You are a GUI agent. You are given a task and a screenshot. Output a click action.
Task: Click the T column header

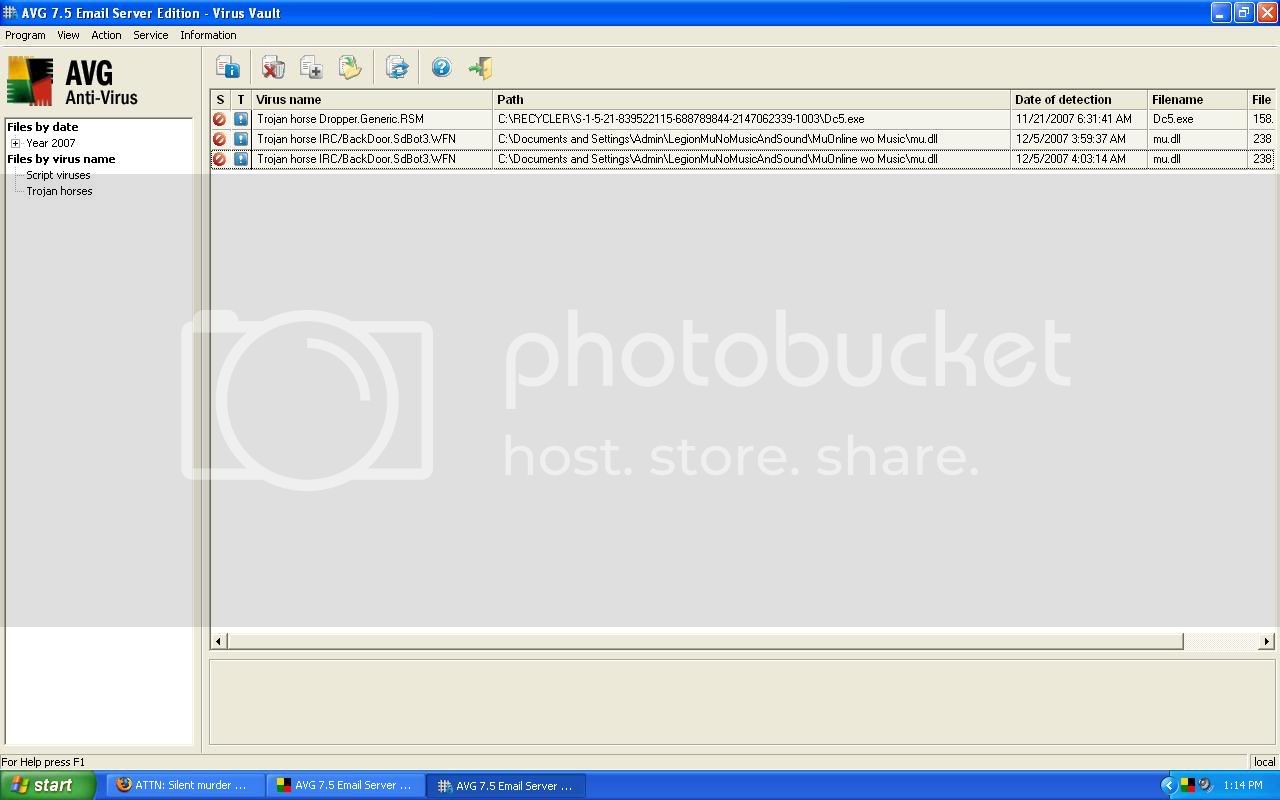tap(241, 100)
